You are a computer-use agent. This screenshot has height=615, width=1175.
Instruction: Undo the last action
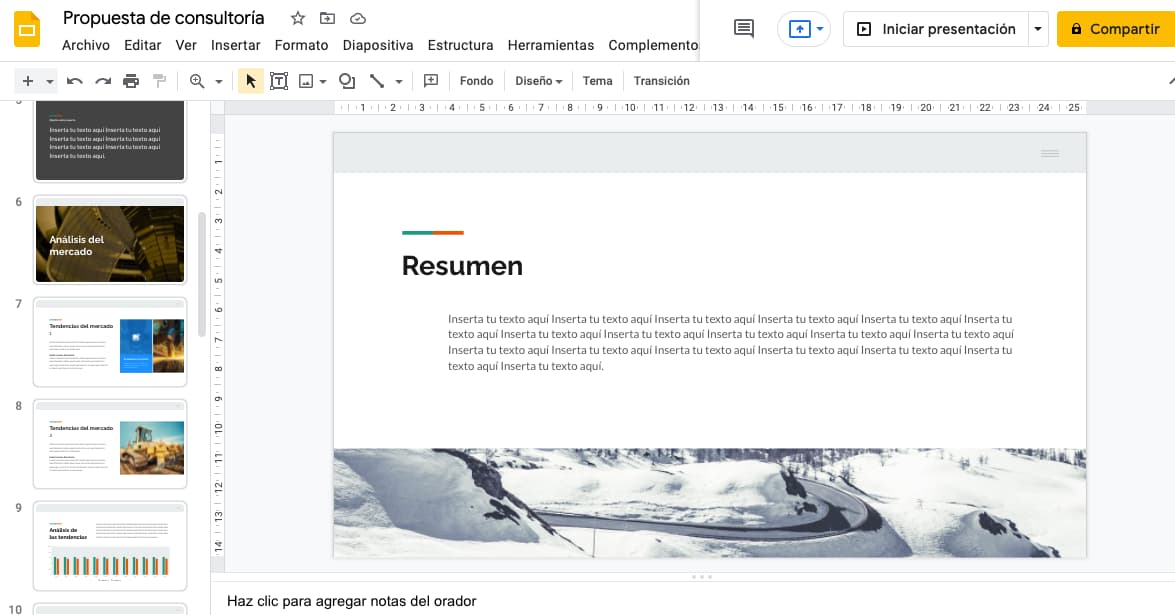click(x=75, y=80)
